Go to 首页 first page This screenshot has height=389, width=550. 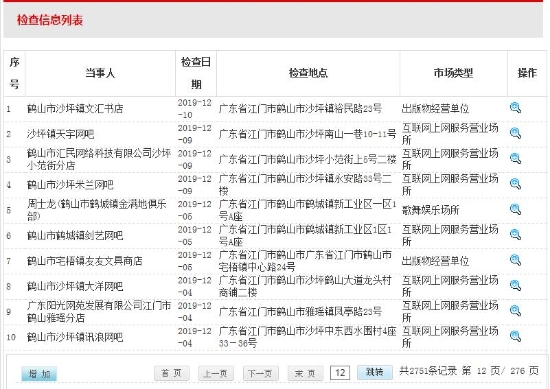coord(172,373)
